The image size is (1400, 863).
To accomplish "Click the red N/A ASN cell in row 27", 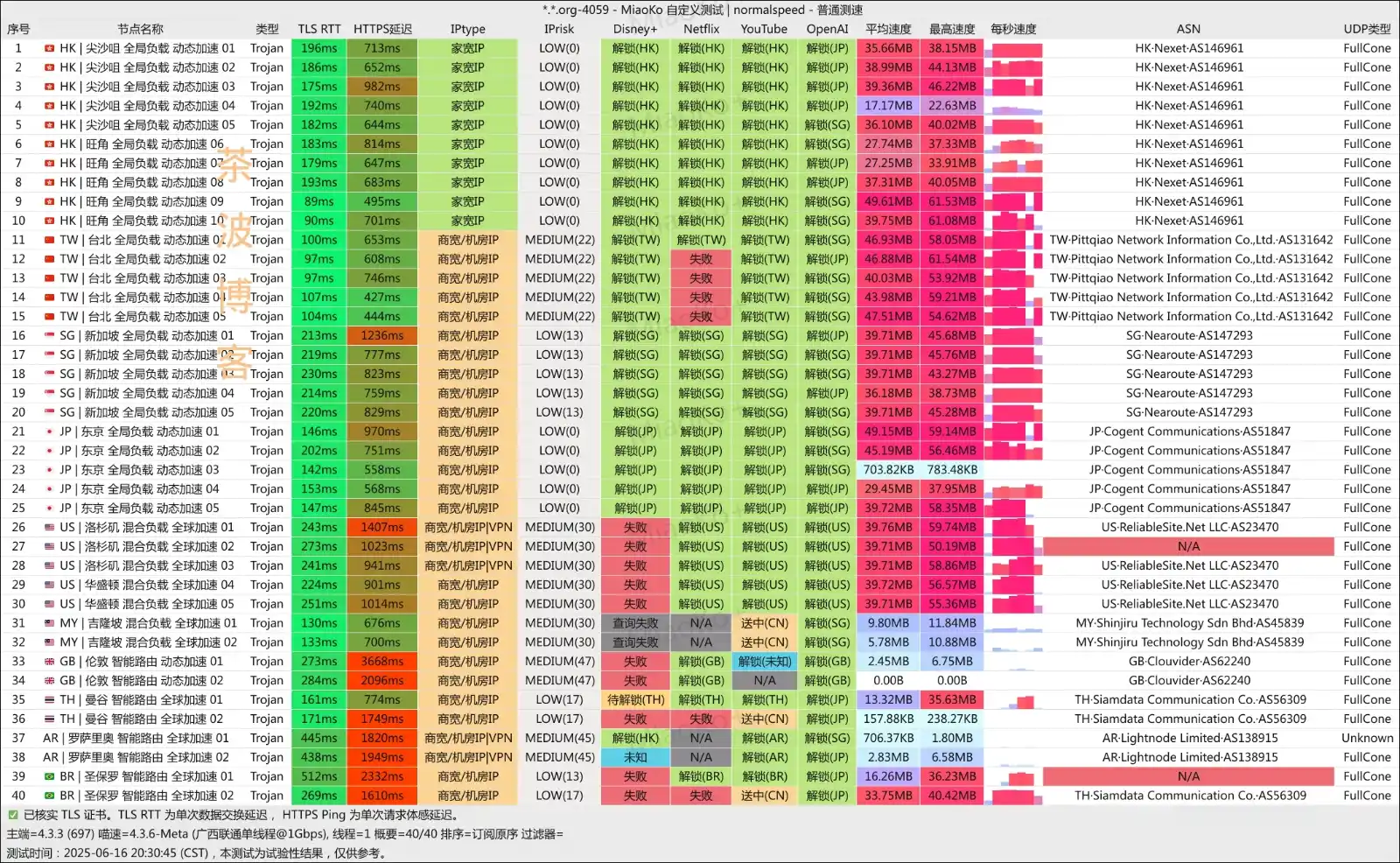I will point(1188,547).
